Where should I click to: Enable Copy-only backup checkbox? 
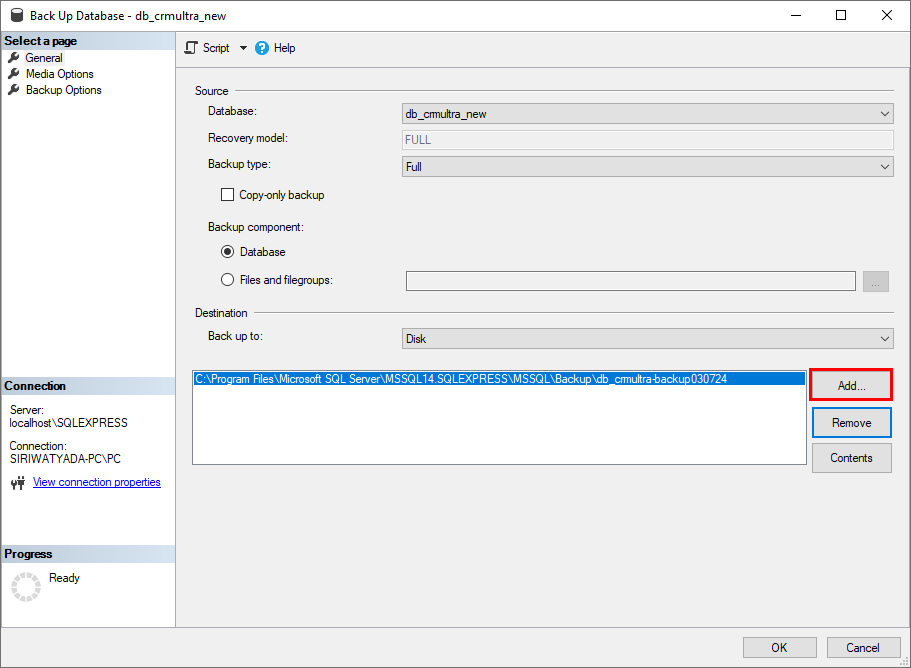[227, 195]
